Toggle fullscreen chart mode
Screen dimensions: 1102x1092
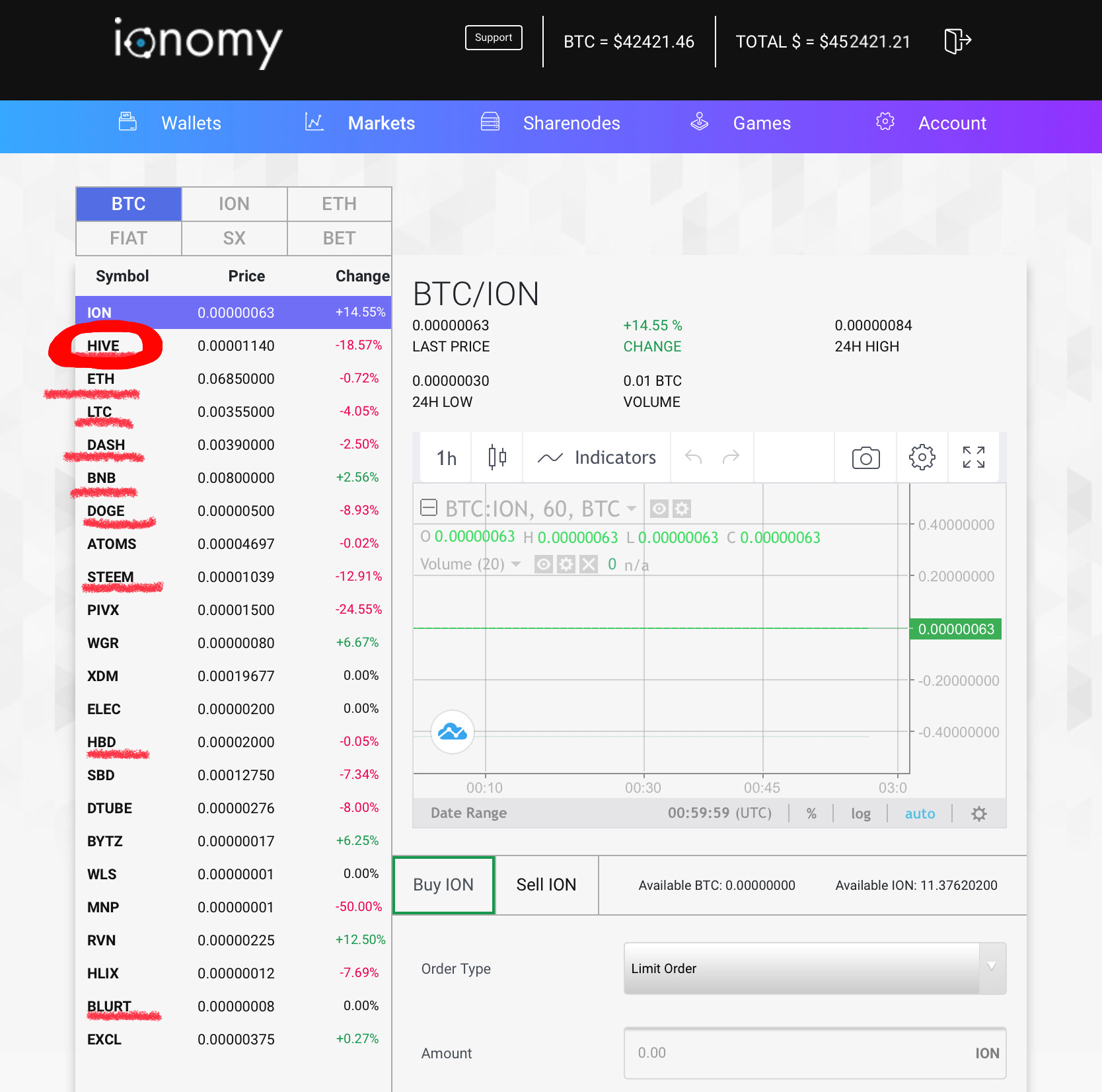pyautogui.click(x=973, y=457)
